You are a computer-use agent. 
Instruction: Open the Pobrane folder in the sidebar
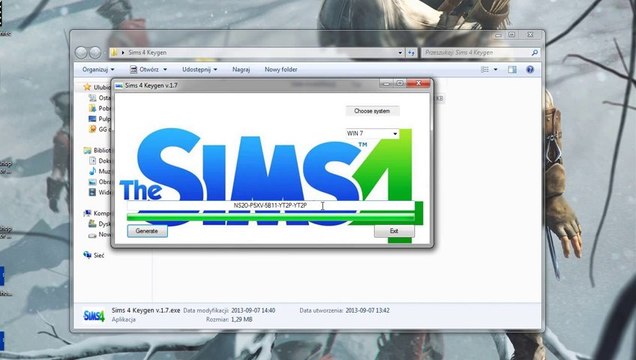(99, 108)
